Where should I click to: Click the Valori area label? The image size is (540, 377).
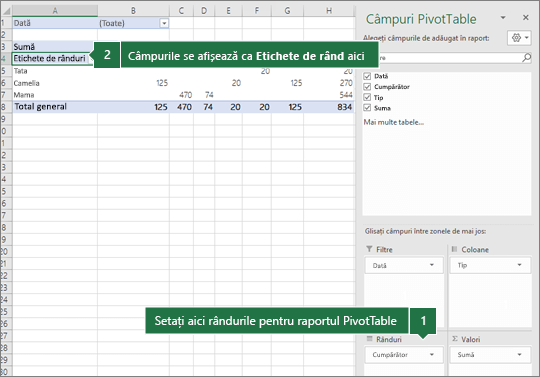(470, 339)
